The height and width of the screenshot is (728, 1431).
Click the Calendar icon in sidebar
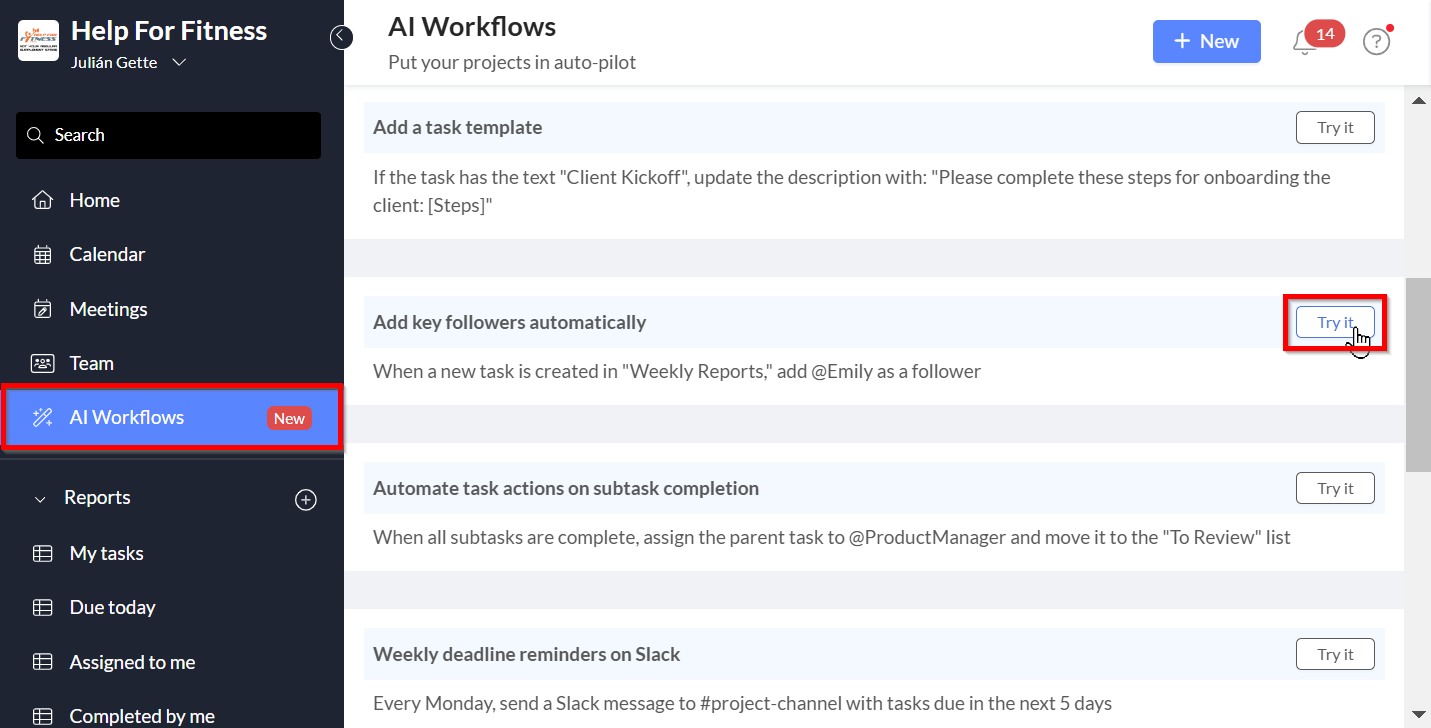pyautogui.click(x=42, y=255)
